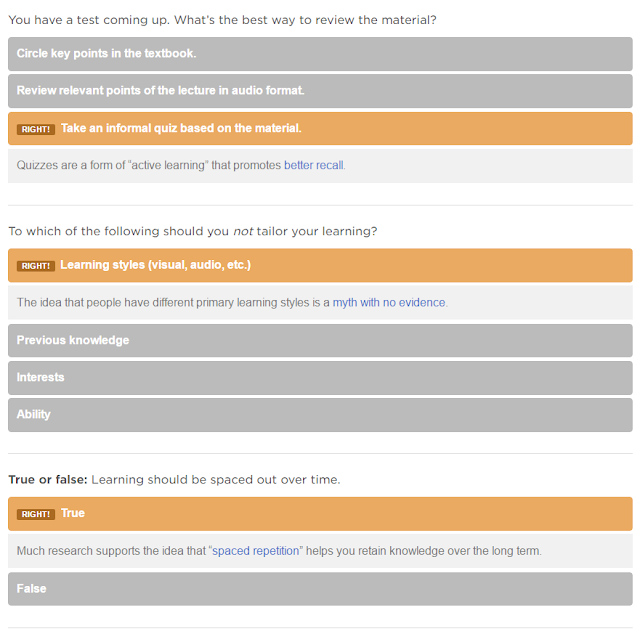
Task: Click the spaced repetition explanation box
Action: [x=320, y=551]
